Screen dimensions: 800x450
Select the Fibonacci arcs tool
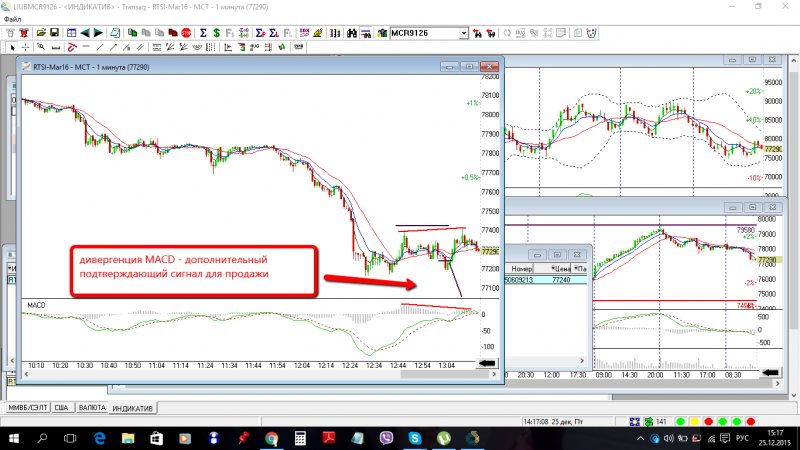click(x=196, y=47)
